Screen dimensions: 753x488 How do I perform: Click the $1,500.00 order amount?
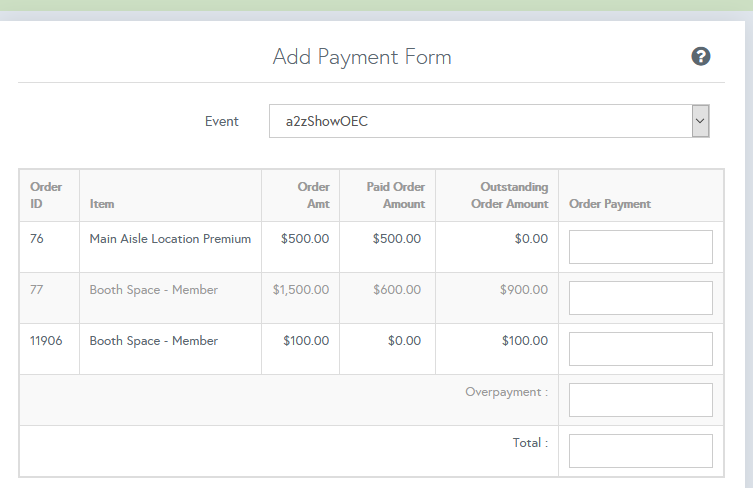click(300, 290)
